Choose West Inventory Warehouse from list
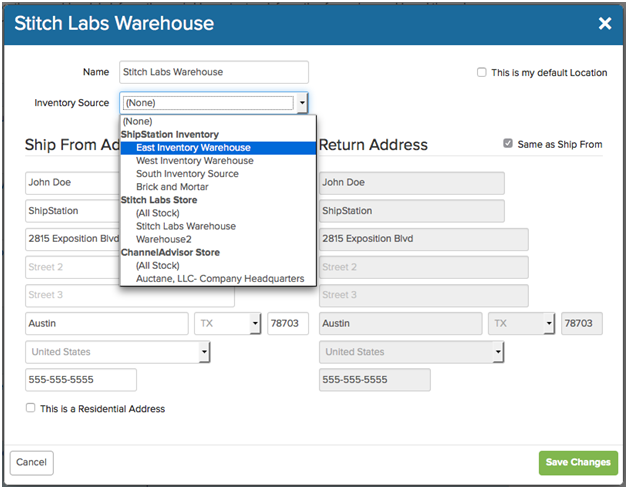Viewport: 628px width, 489px height. point(194,160)
